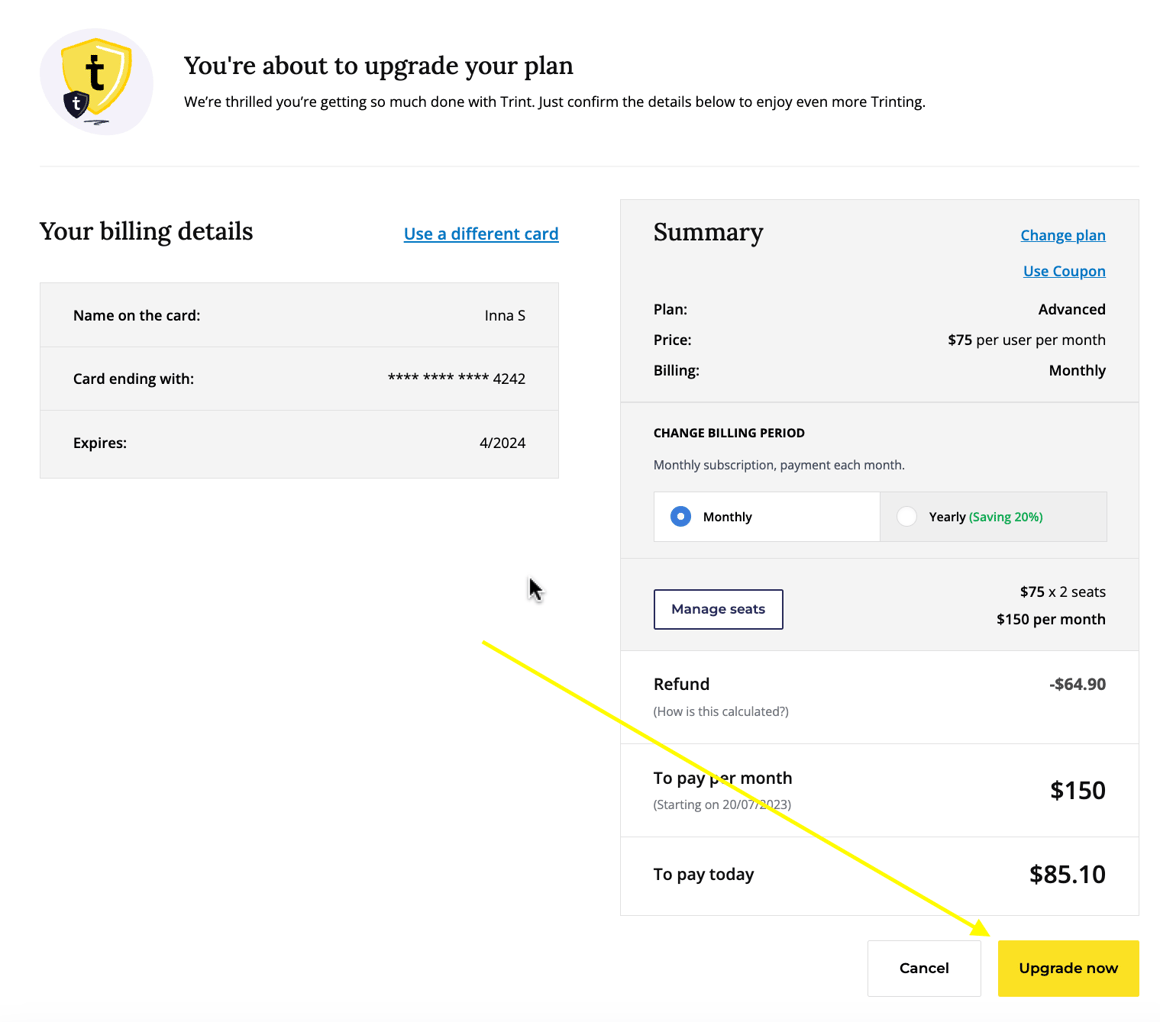Click the Advanced plan label
The image size is (1160, 1022).
pyautogui.click(x=1072, y=309)
